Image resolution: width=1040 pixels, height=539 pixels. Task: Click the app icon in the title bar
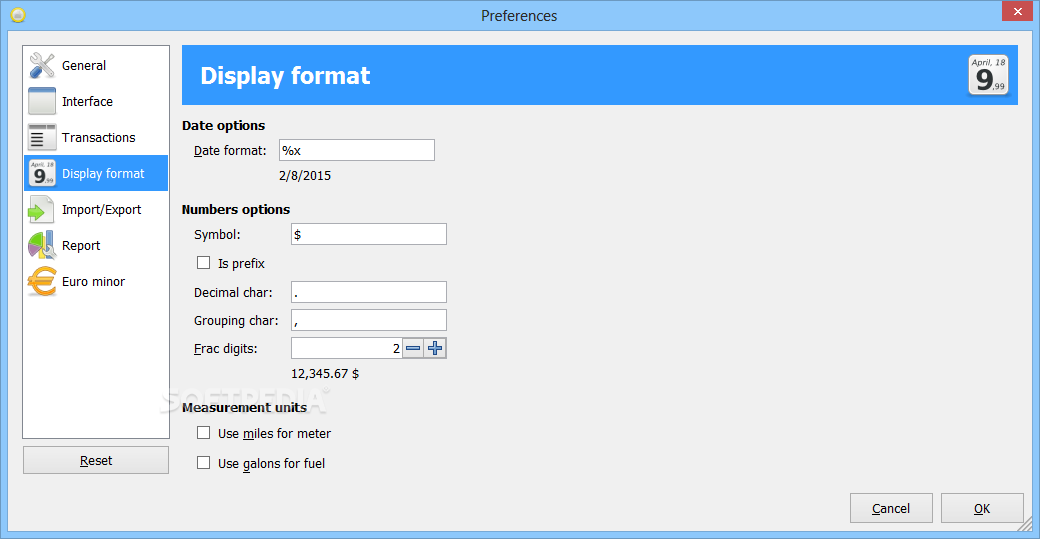18,15
